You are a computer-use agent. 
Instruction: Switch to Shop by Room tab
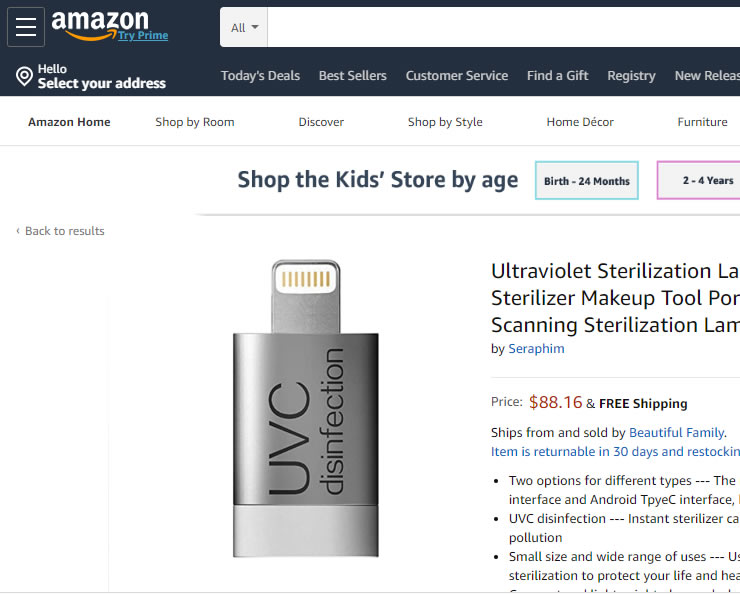click(x=195, y=122)
